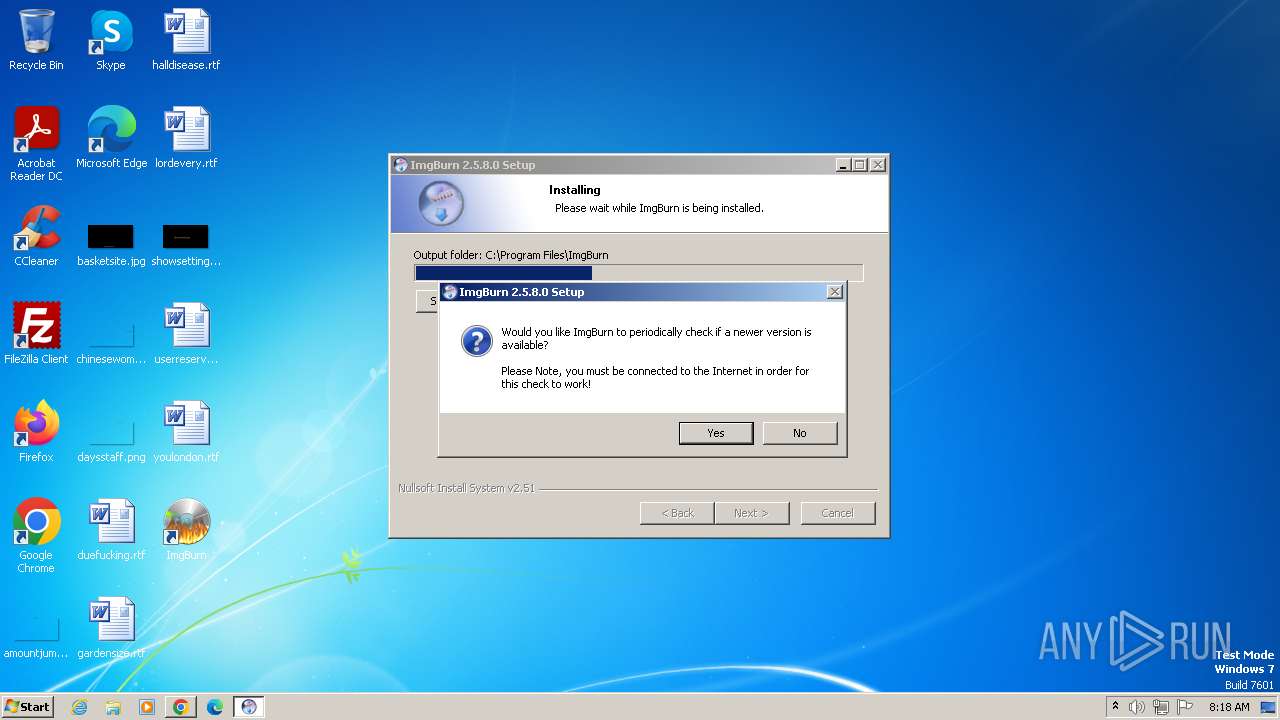Select the chinesewom file icon
The image size is (1280, 720).
click(111, 342)
